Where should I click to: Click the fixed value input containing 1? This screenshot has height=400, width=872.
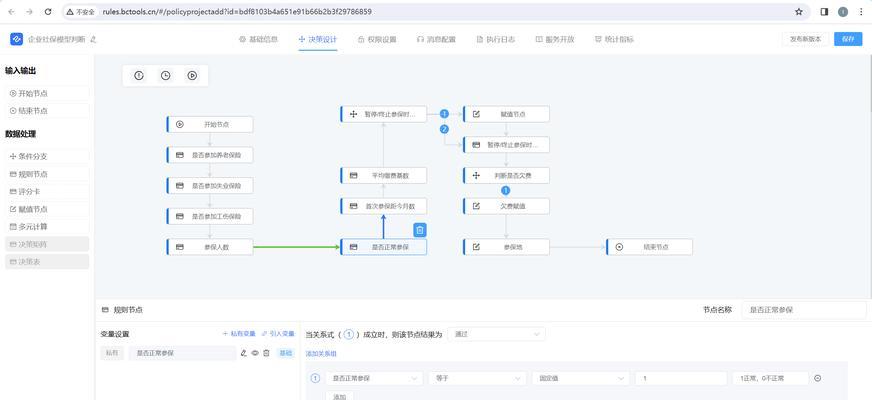(x=681, y=378)
